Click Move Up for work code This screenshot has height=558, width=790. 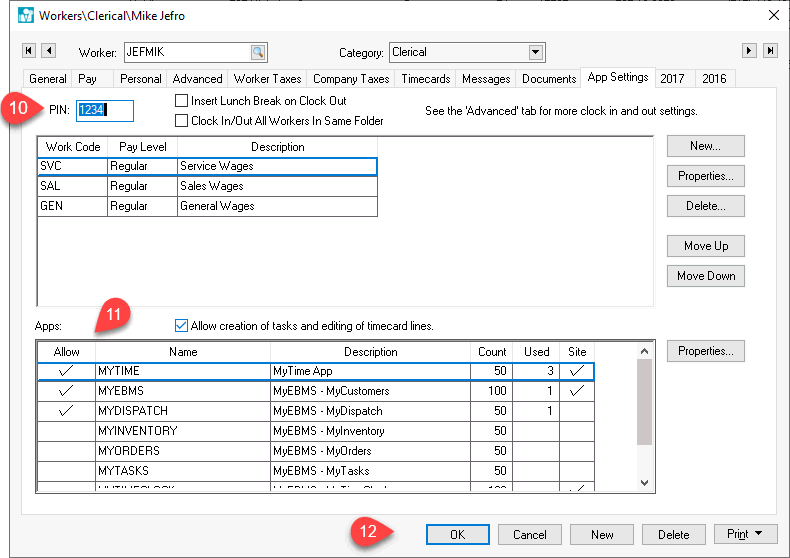pyautogui.click(x=706, y=246)
